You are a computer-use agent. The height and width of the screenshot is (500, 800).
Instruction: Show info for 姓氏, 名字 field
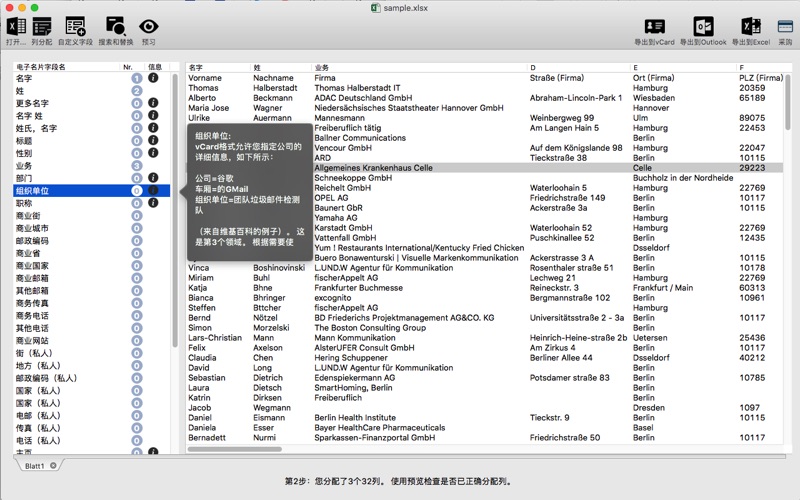[x=153, y=128]
